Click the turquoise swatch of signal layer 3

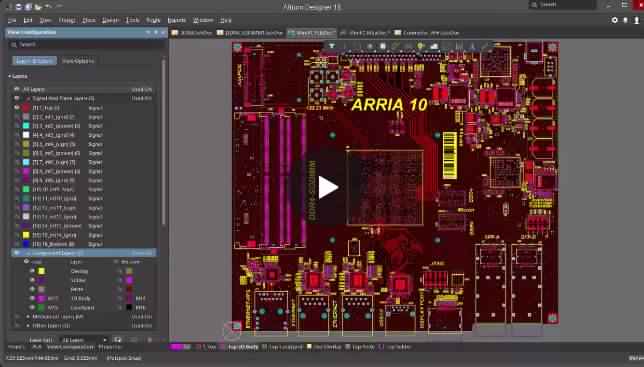(x=26, y=126)
